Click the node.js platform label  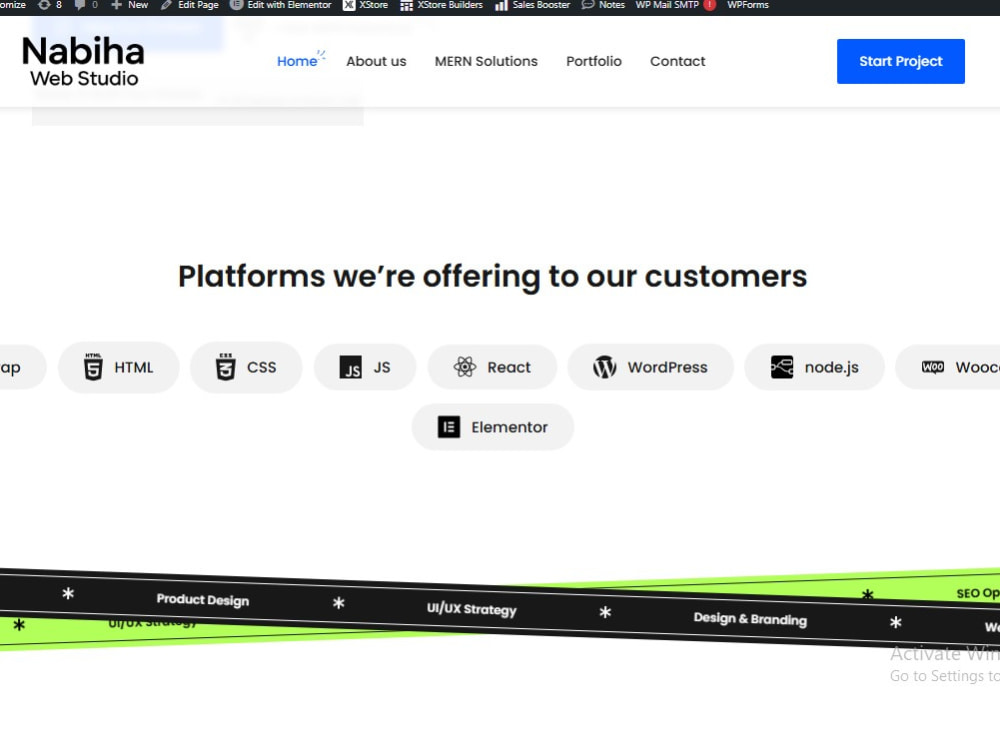click(832, 367)
